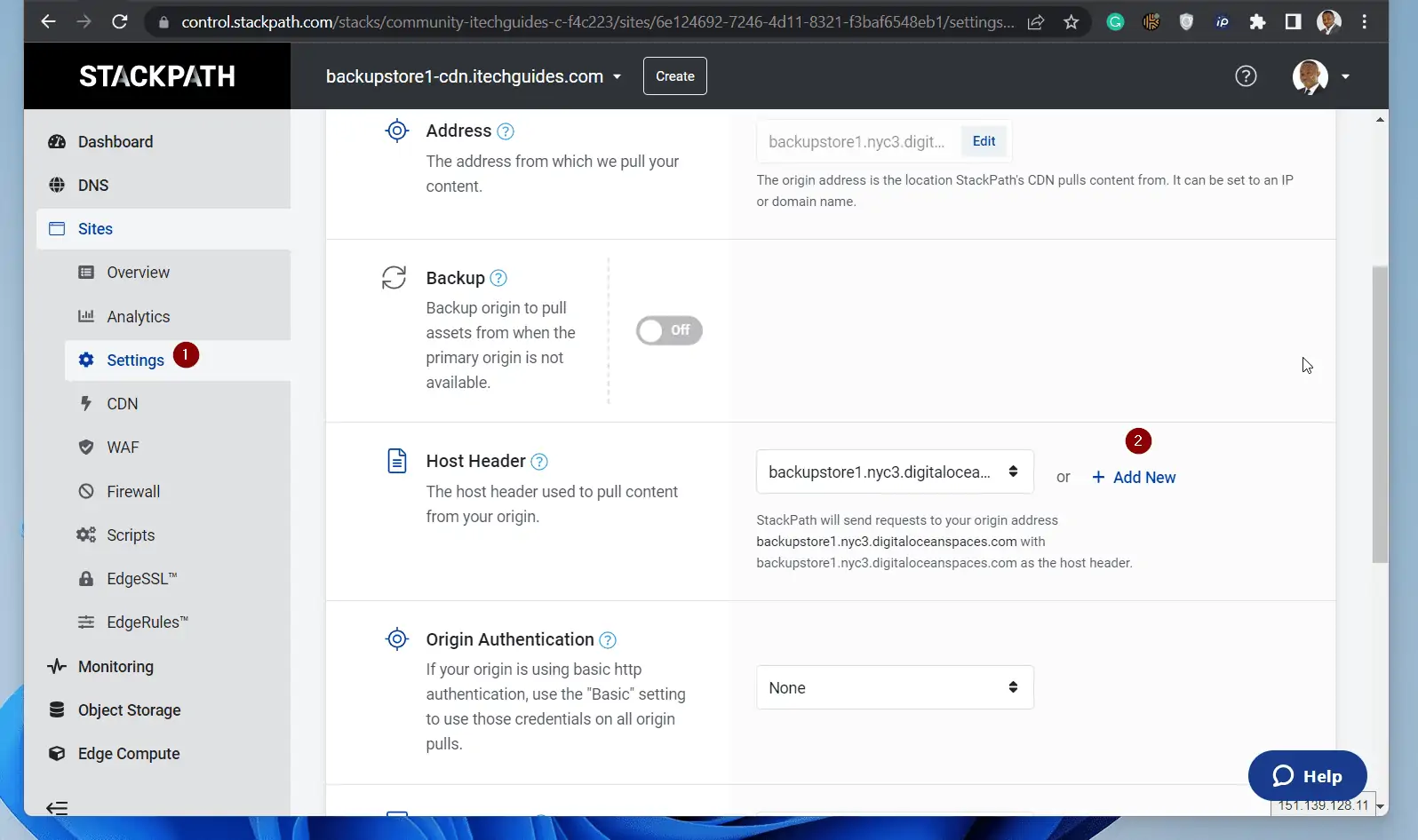Click the Backup help question icon
This screenshot has width=1418, height=840.
click(x=498, y=278)
